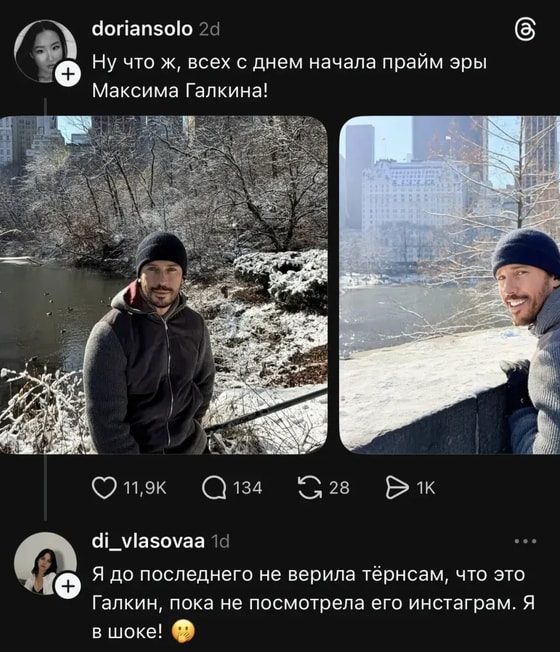The width and height of the screenshot is (560, 652).
Task: Open doriansolo username link
Action: (x=142, y=29)
